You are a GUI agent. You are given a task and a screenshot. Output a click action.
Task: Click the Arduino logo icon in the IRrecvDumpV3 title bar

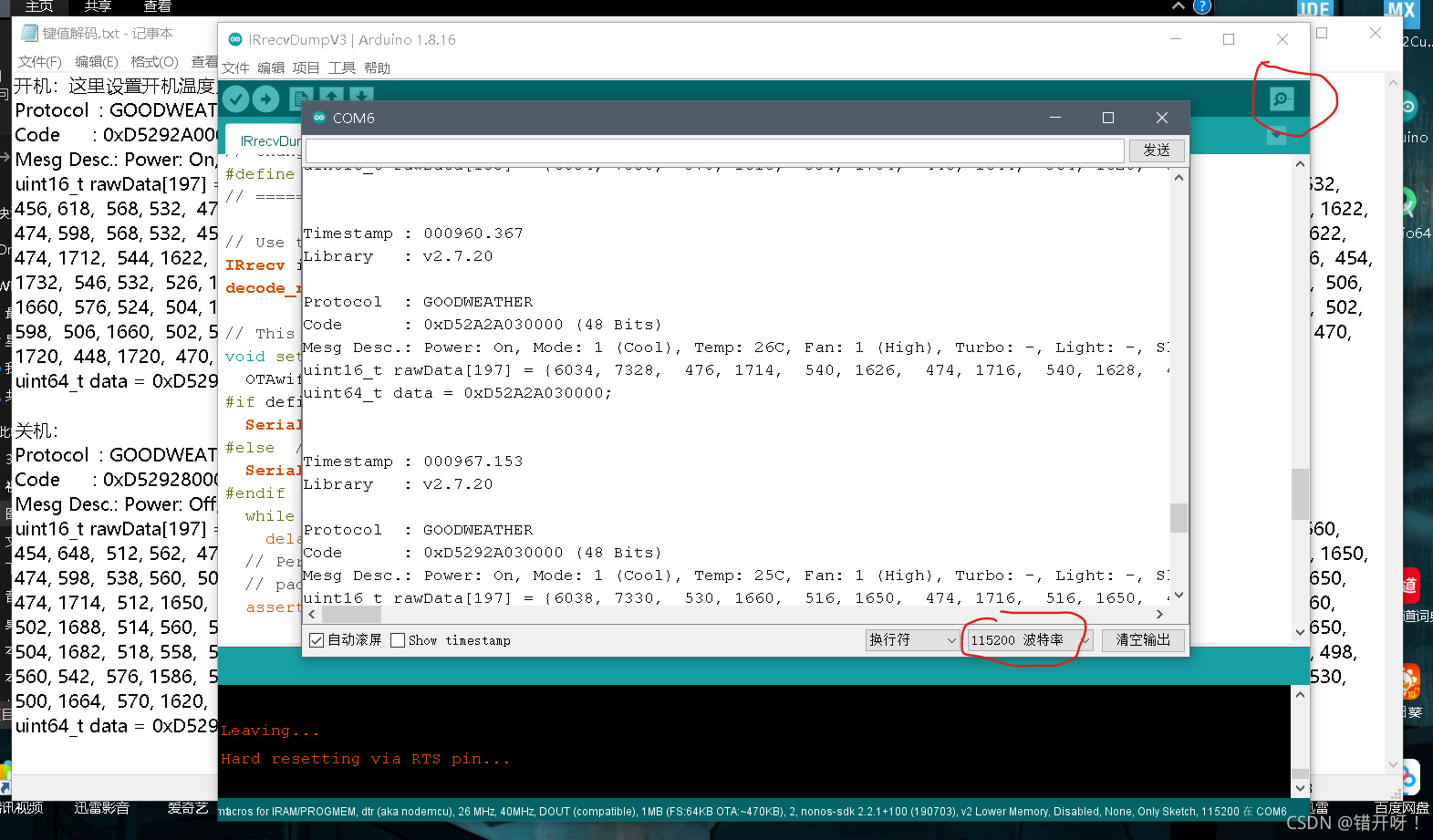coord(235,39)
